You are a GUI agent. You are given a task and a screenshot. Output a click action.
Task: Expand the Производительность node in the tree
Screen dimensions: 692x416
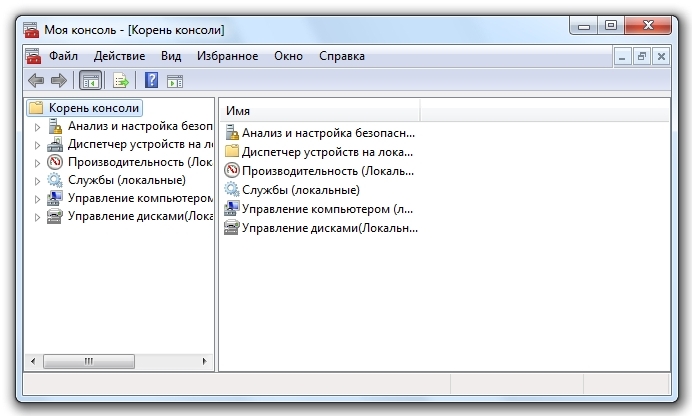tap(38, 163)
